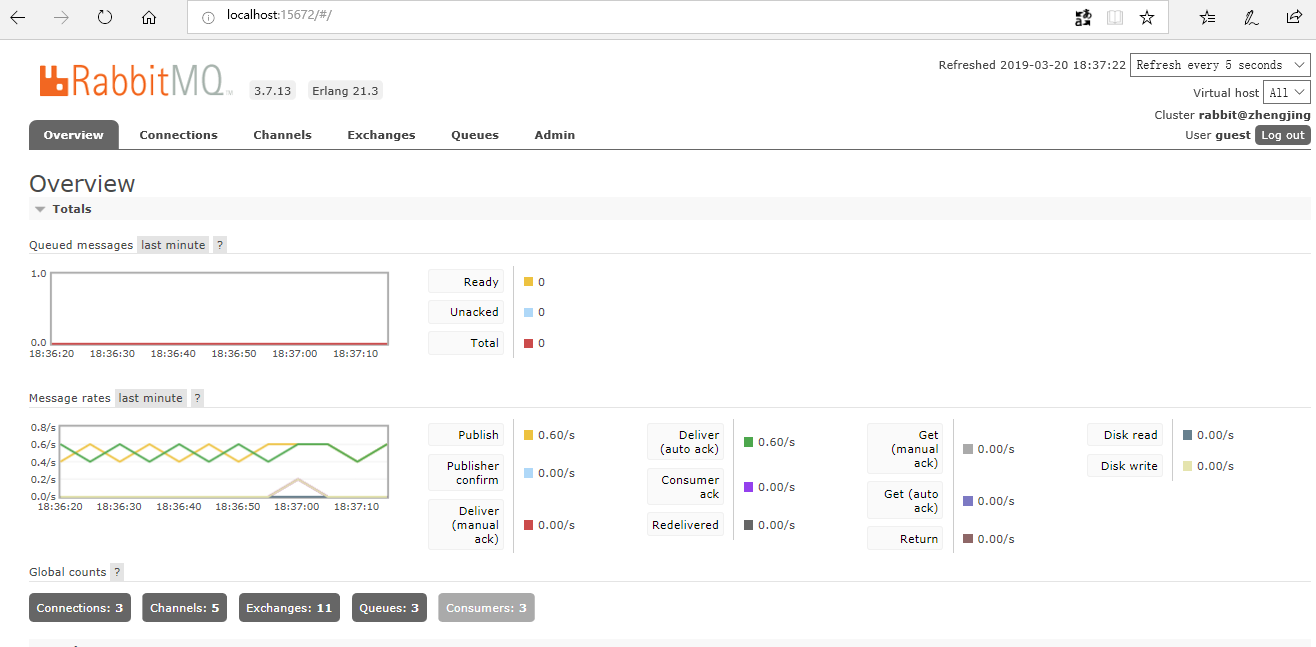Click the share page icon
The image size is (1316, 647).
pyautogui.click(x=1293, y=17)
